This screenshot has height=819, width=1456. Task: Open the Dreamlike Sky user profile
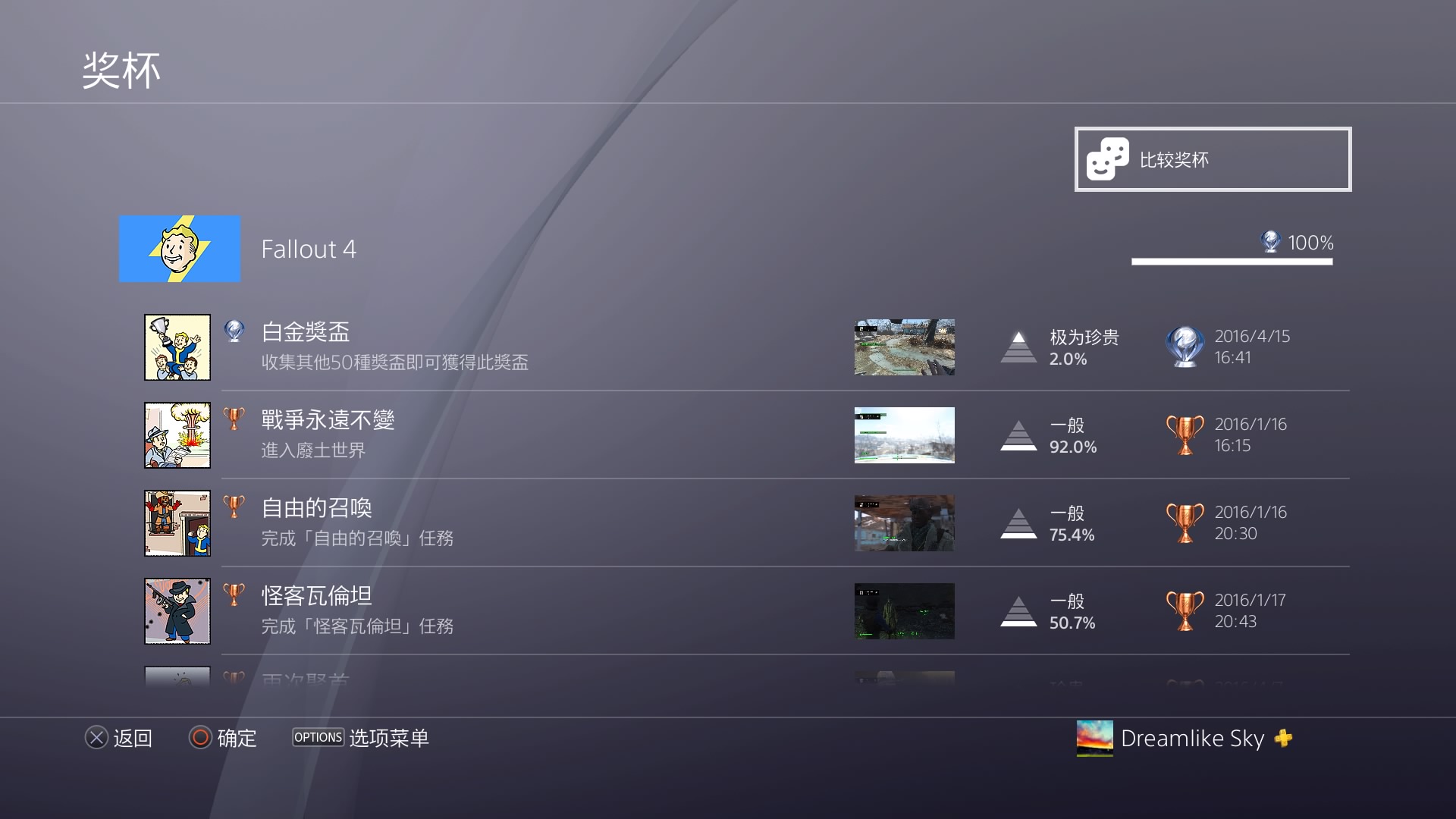(x=1185, y=739)
